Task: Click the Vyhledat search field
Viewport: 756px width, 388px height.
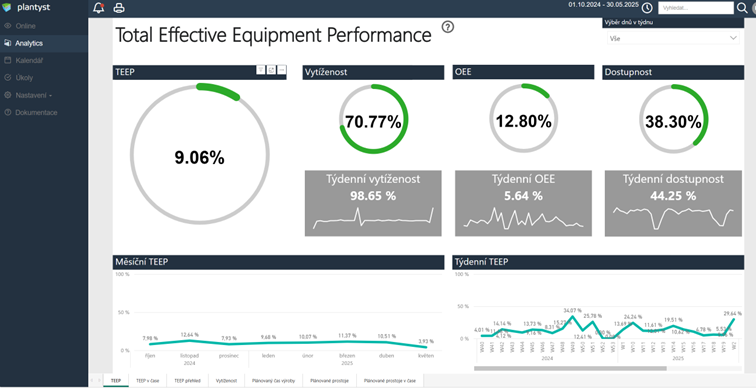Action: tap(696, 8)
